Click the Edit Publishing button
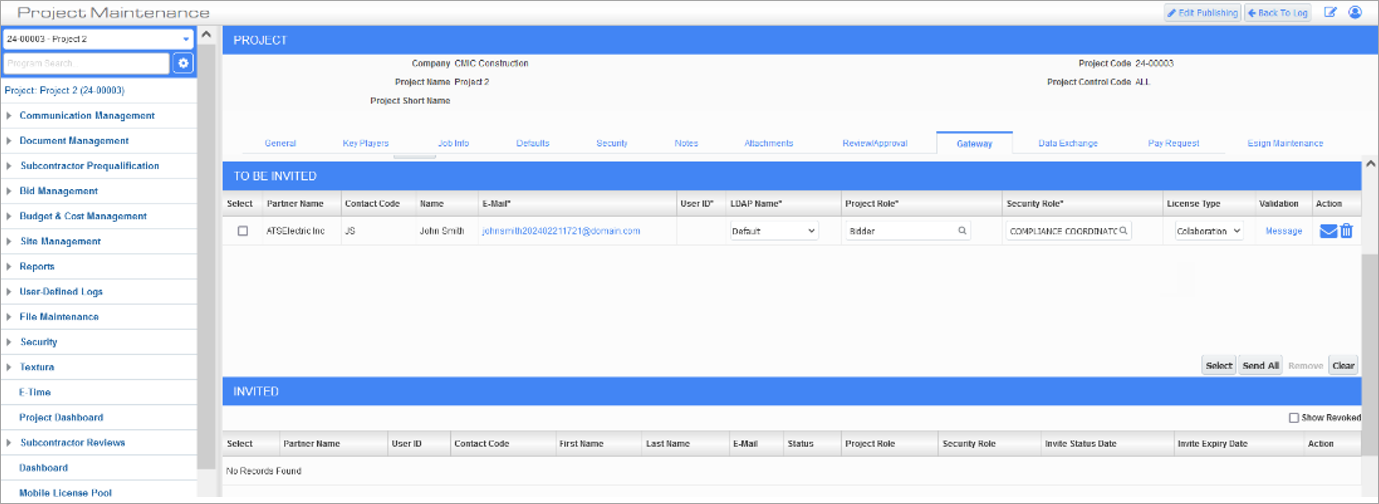Screen dimensions: 1379x504 point(1202,13)
